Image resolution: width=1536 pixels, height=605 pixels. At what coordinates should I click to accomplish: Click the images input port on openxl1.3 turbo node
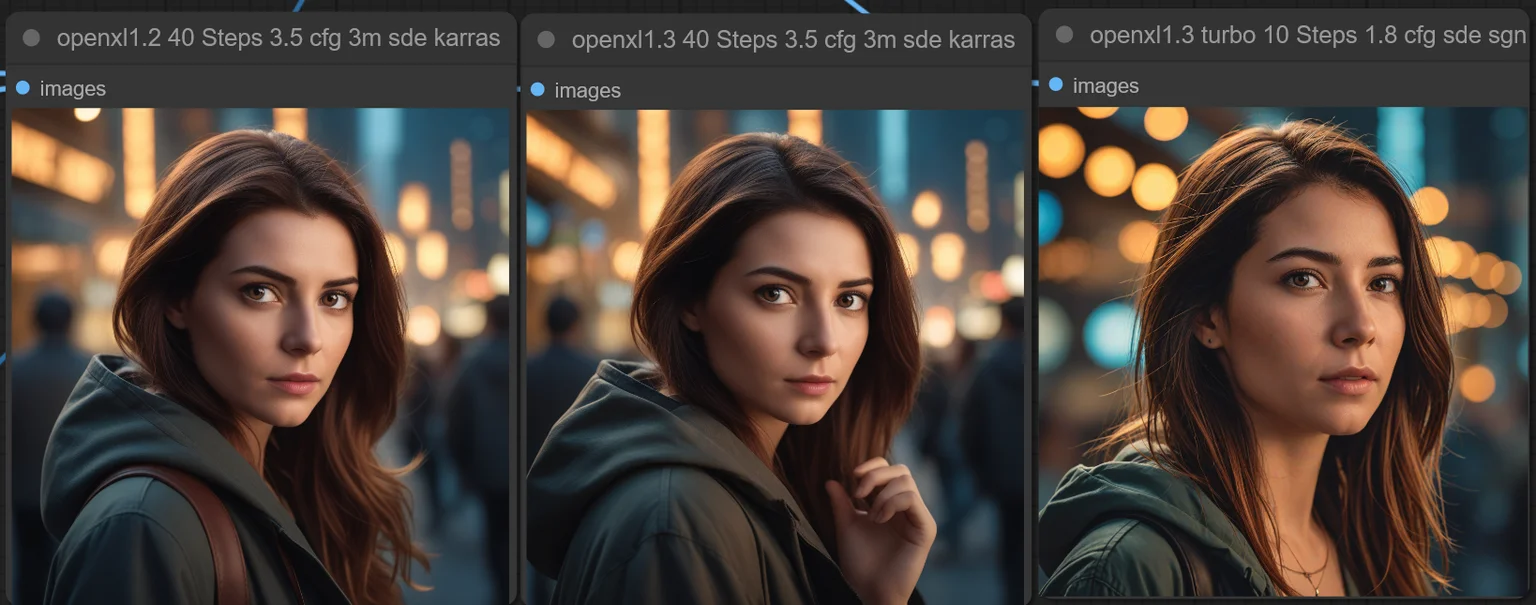(x=1056, y=85)
